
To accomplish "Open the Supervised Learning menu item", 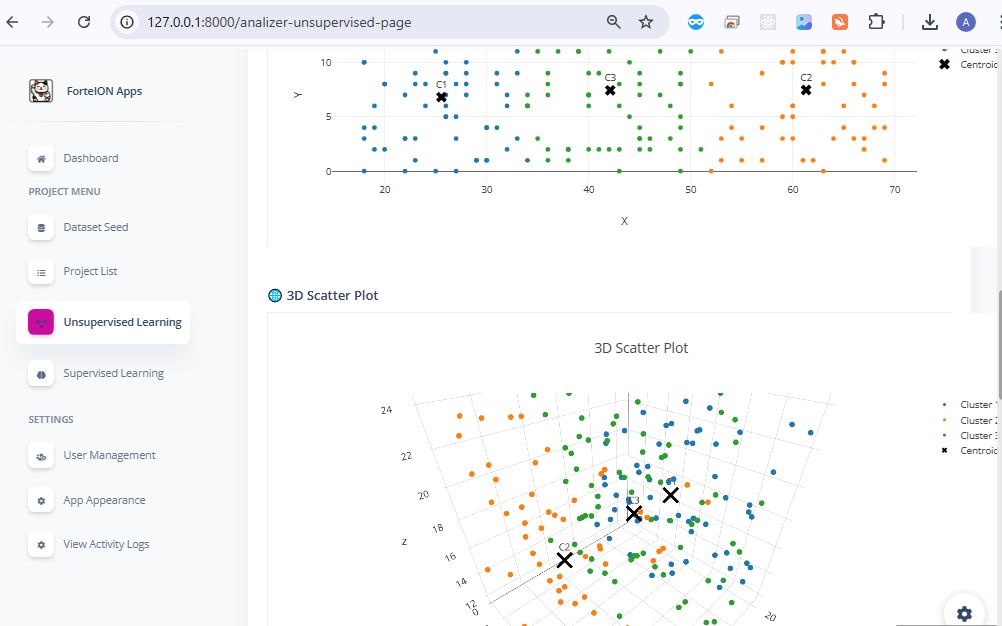I will point(113,373).
